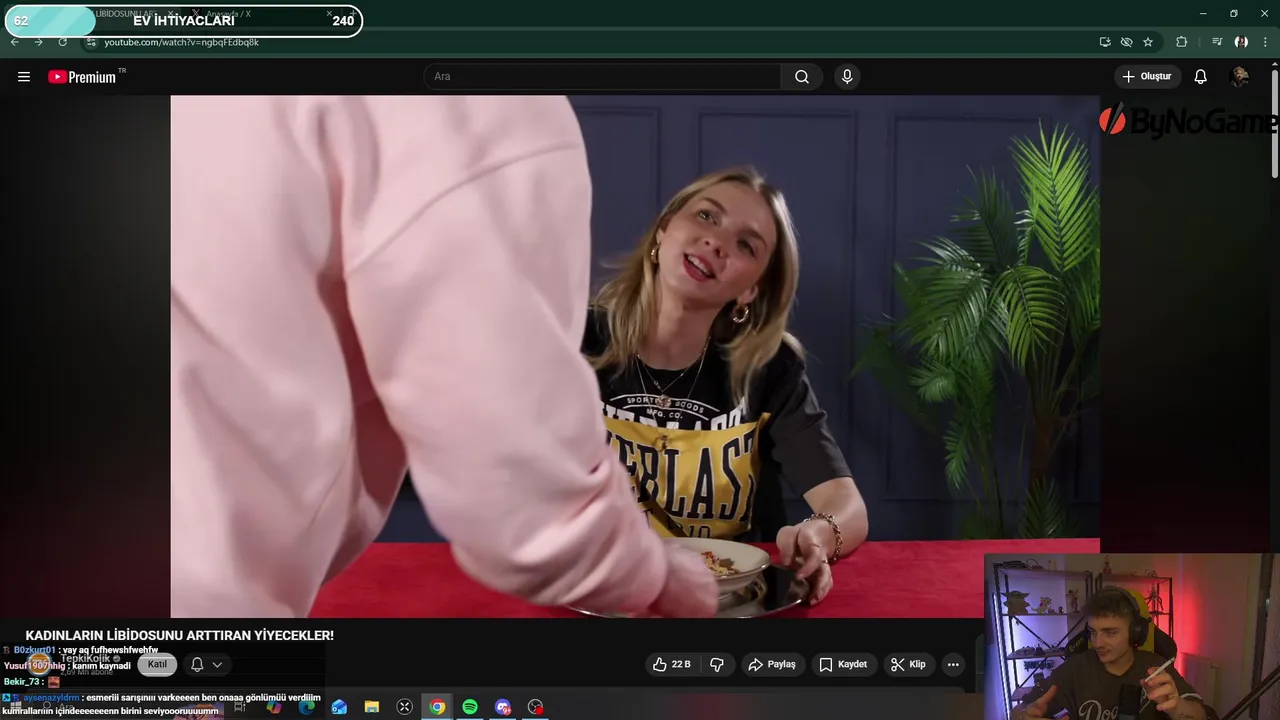Click the browser forward arrow
Screen dimensions: 1280x720
tap(38, 42)
